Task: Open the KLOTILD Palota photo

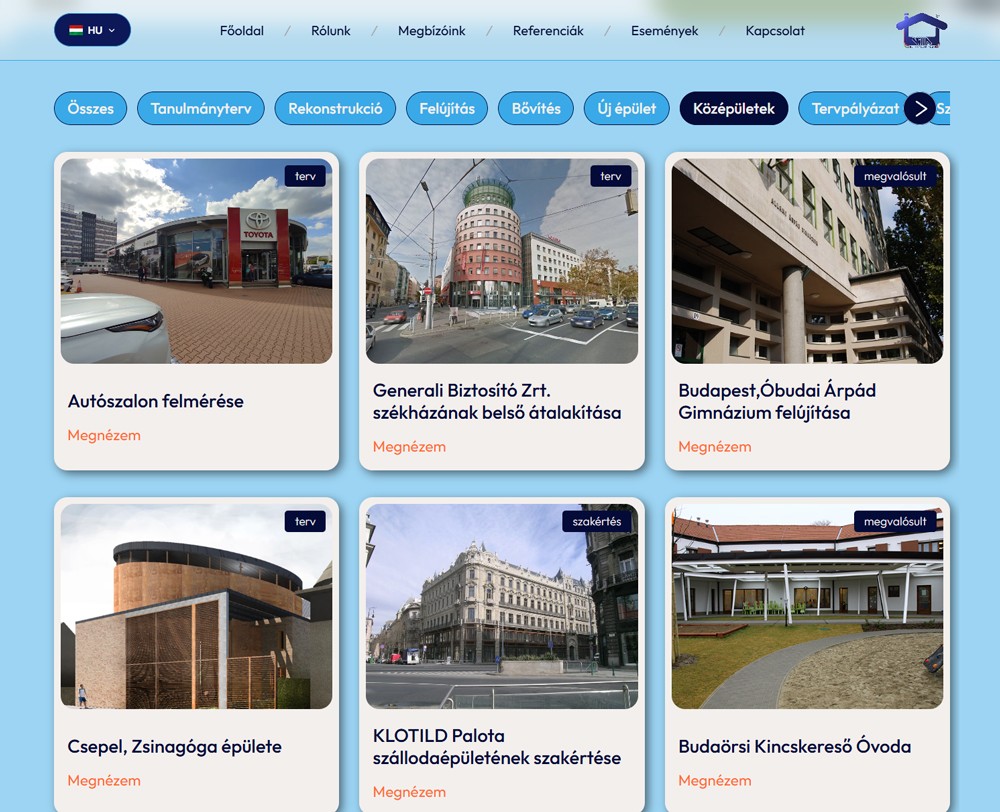Action: click(x=502, y=607)
